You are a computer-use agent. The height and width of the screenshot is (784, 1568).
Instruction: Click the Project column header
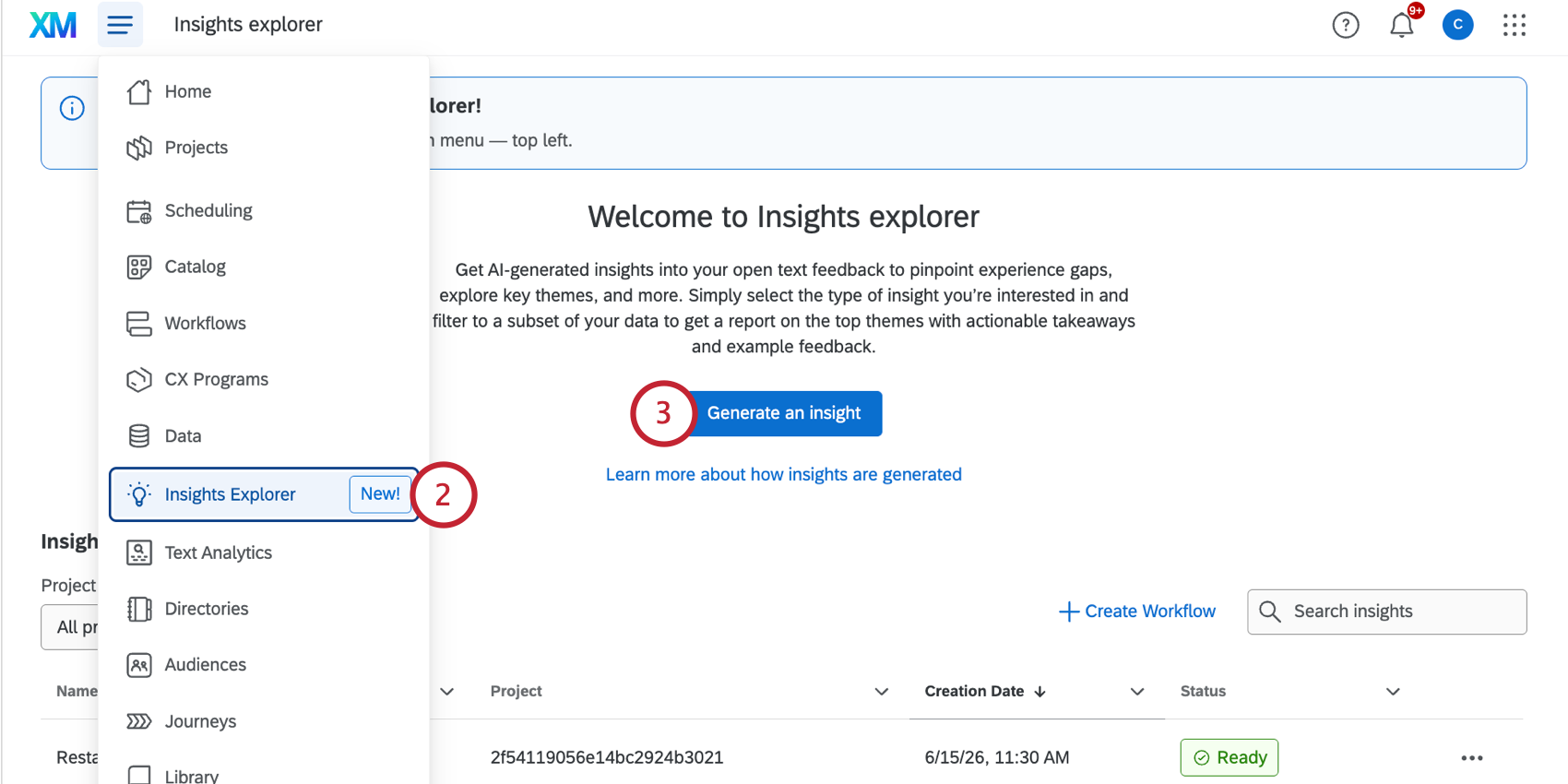pyautogui.click(x=517, y=692)
